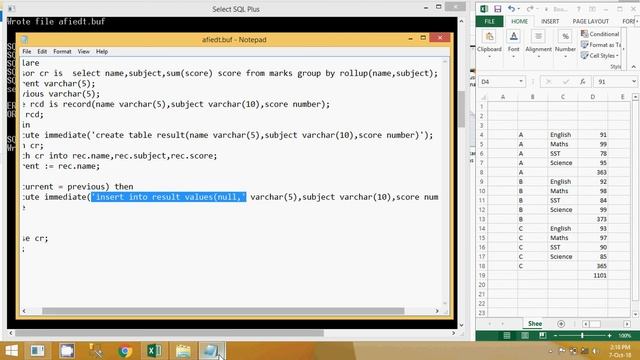This screenshot has height=360, width=640.
Task: Click column header D in Excel
Action: [593, 97]
